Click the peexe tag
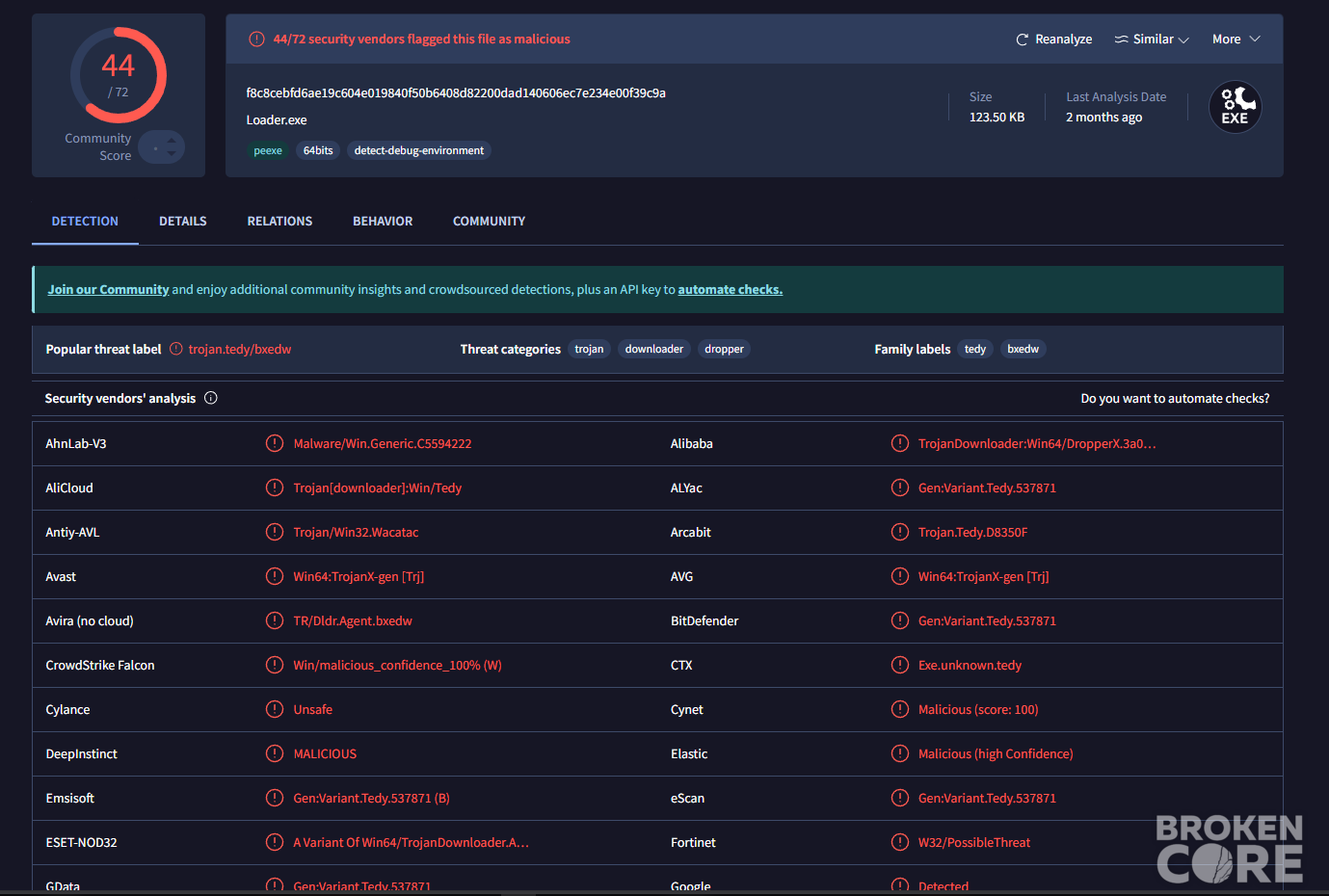The image size is (1329, 896). [x=268, y=150]
